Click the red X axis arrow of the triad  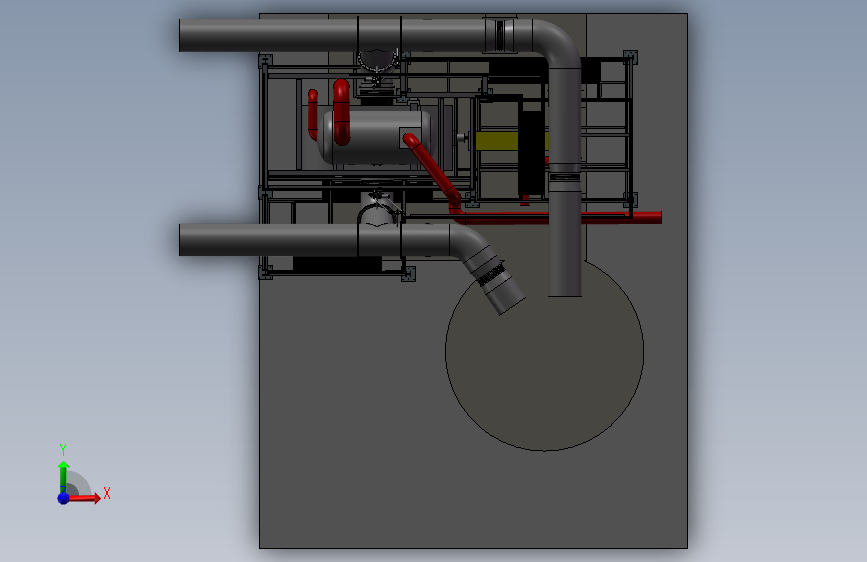click(x=84, y=498)
